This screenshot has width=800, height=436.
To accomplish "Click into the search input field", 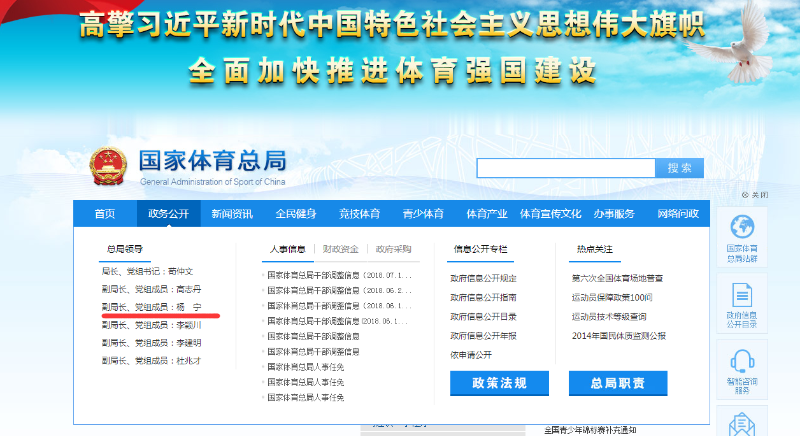I will pos(566,168).
